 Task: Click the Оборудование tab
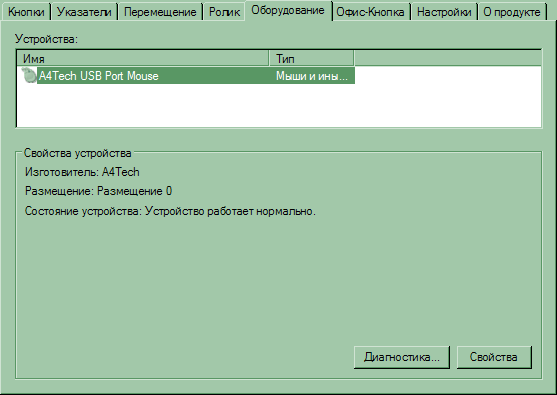pos(288,11)
